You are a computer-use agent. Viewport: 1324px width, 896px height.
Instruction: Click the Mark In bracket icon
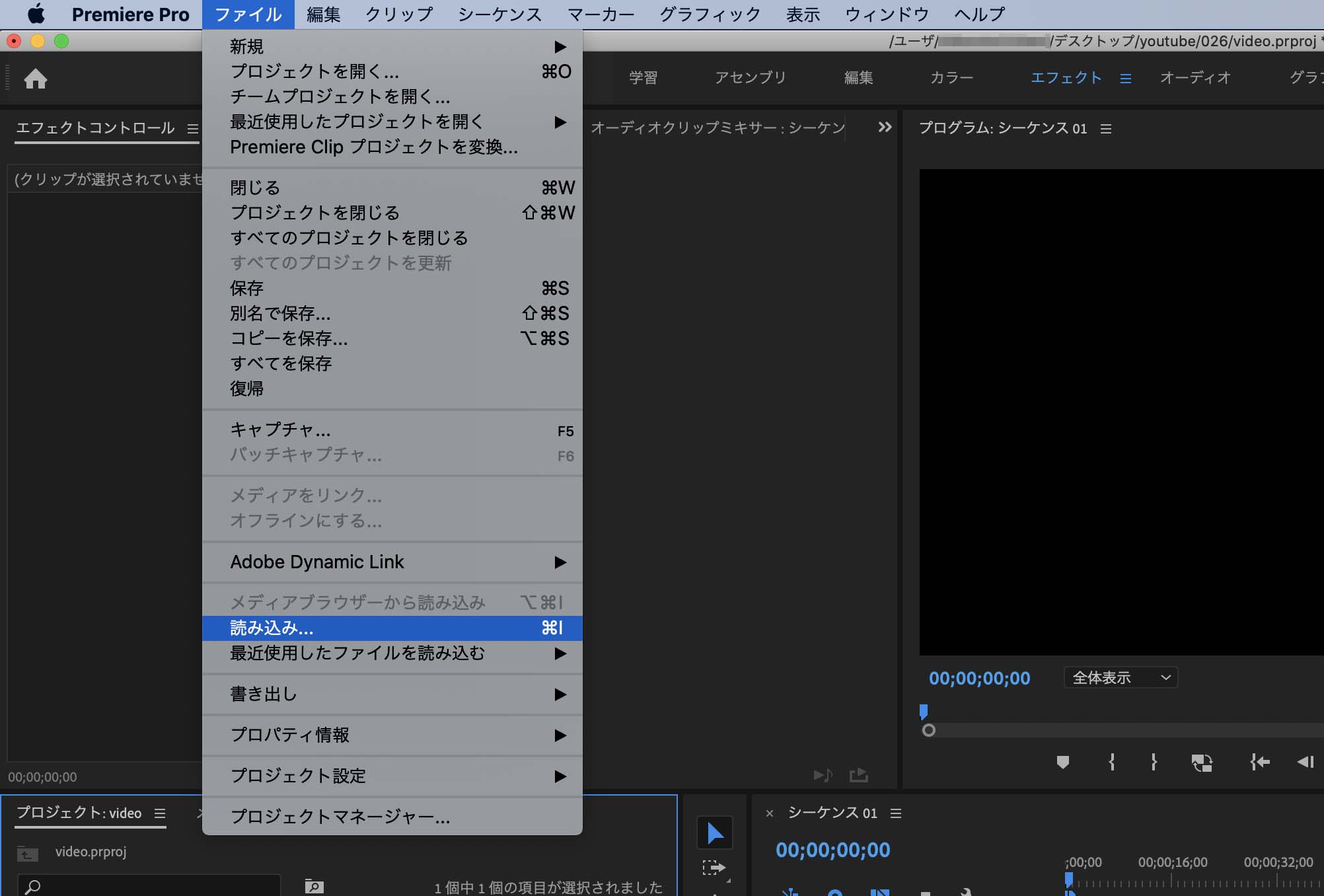click(x=1112, y=763)
